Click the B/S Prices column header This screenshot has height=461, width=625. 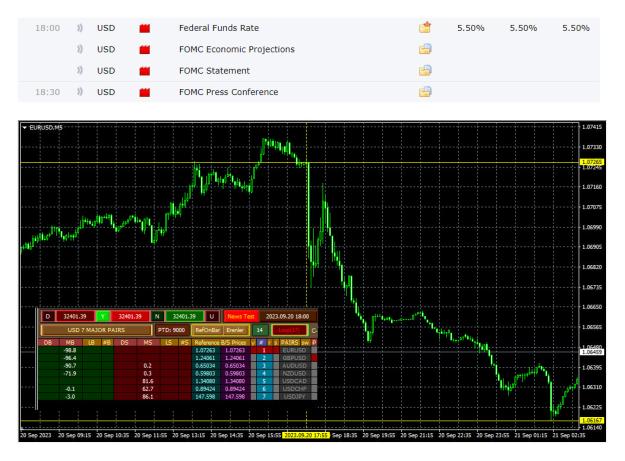[235, 343]
